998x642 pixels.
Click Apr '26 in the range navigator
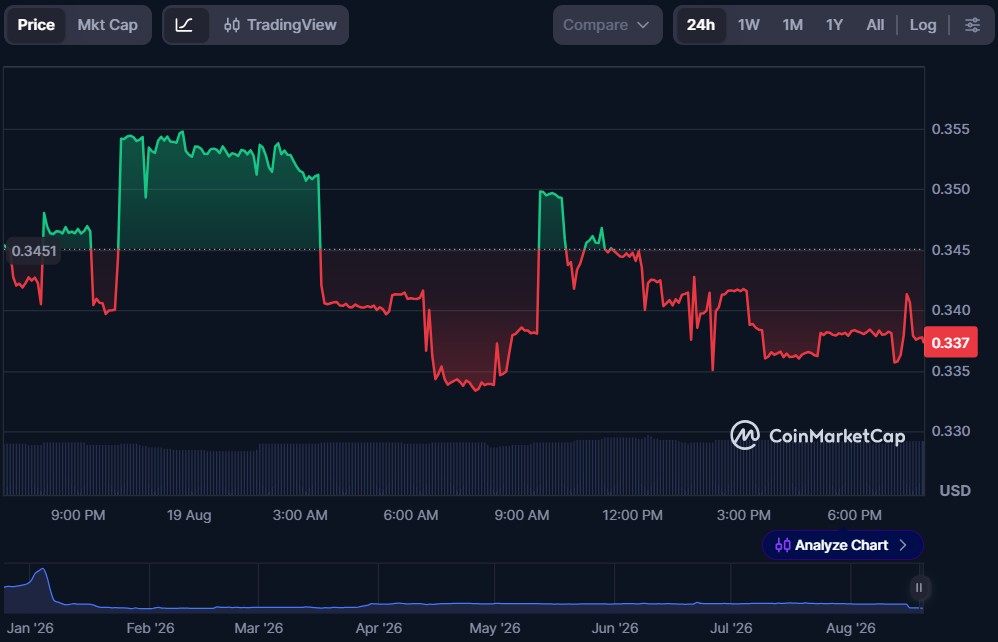[x=379, y=628]
